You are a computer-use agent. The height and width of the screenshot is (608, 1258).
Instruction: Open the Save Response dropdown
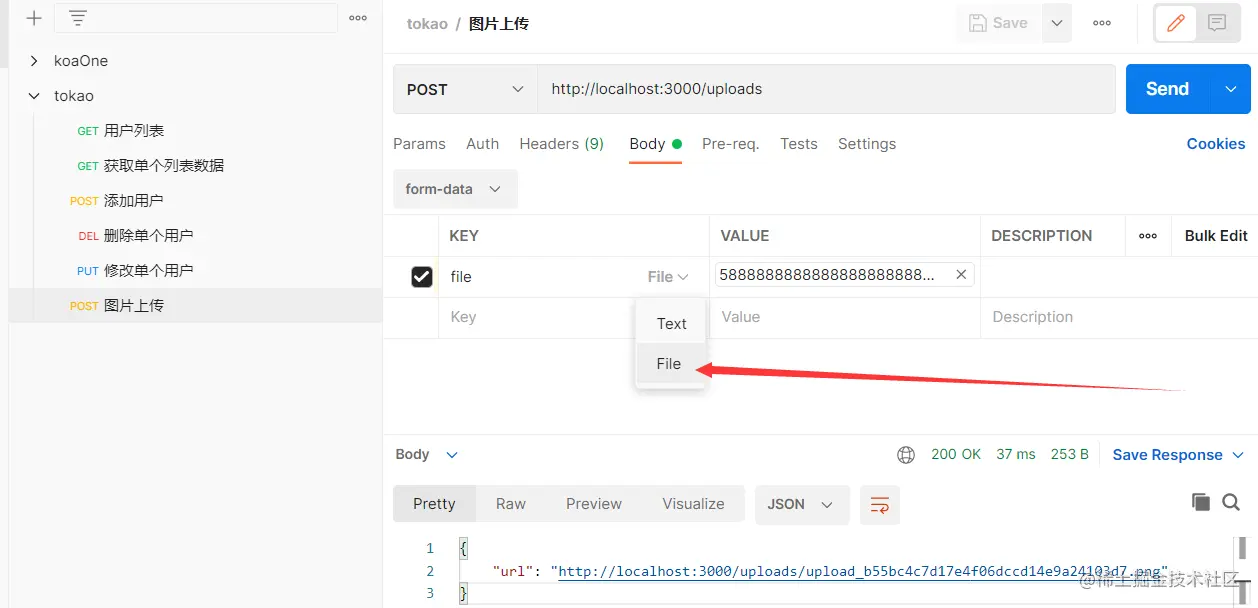(1178, 455)
